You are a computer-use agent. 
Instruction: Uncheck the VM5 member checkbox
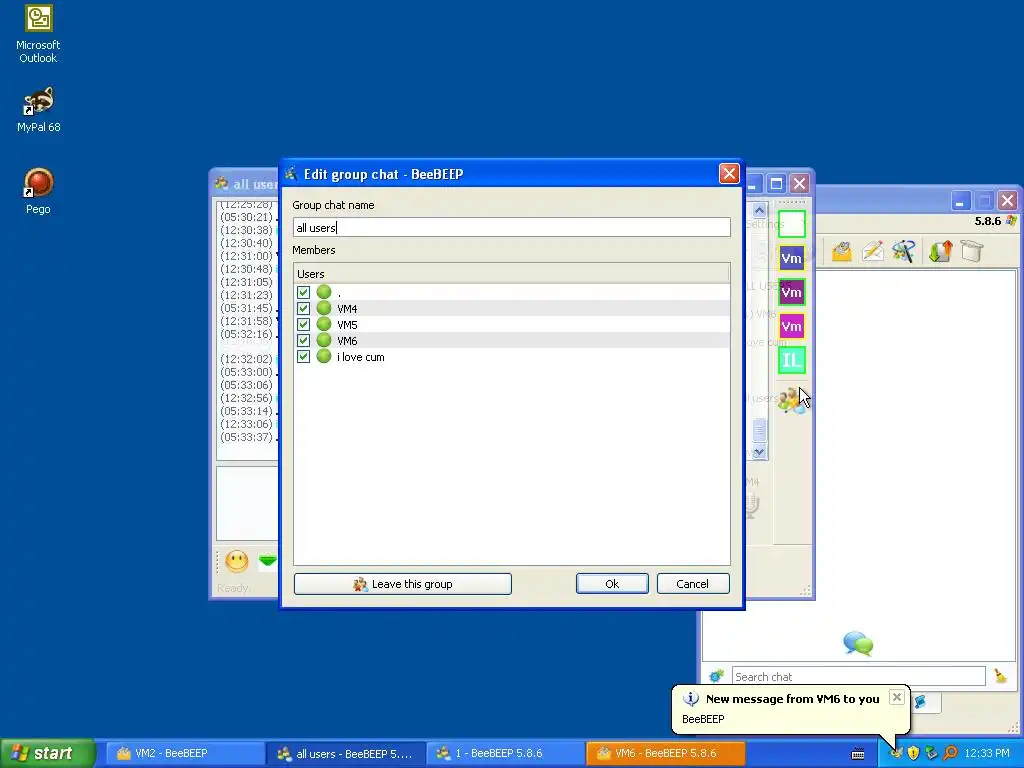point(303,324)
